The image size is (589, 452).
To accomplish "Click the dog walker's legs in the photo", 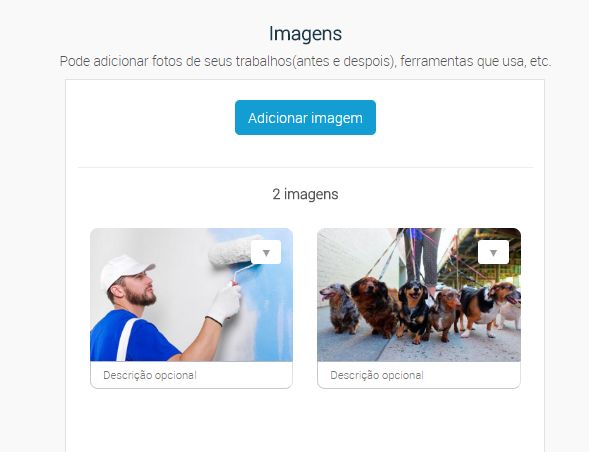I will click(423, 255).
